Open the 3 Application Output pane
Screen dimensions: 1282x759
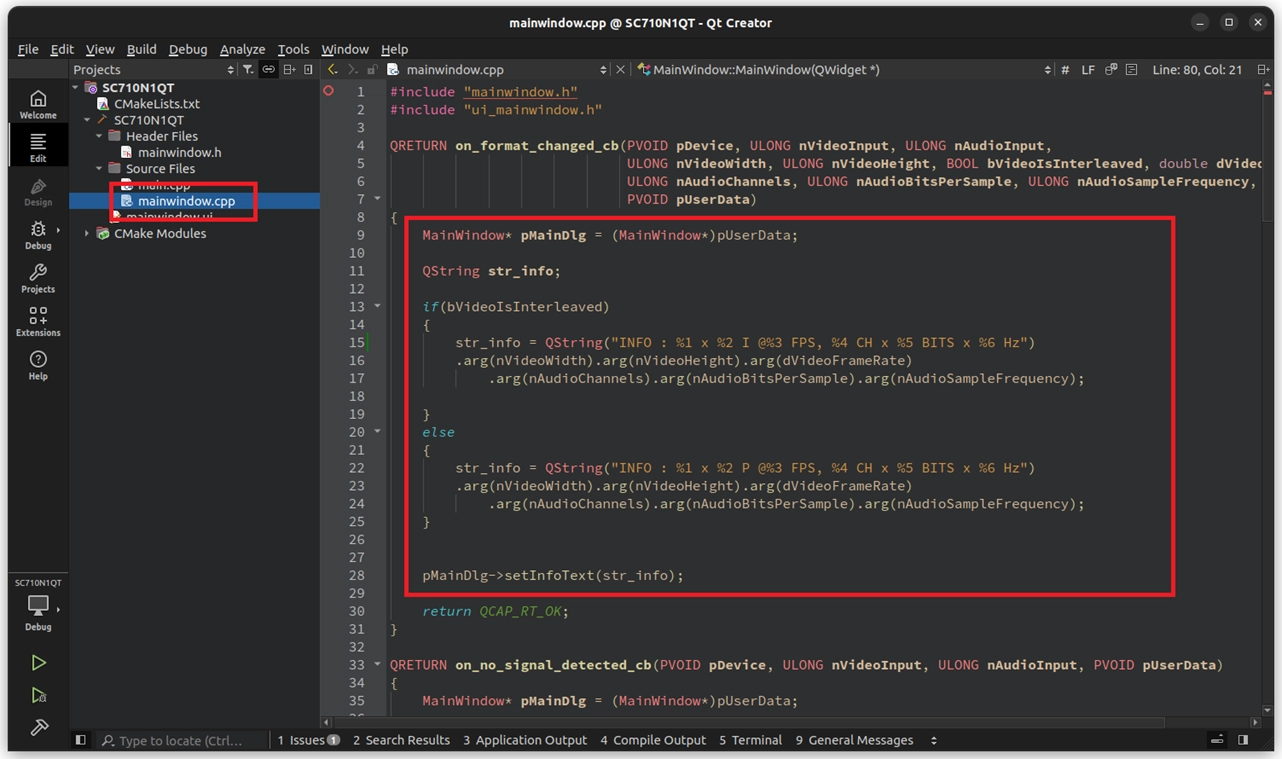pyautogui.click(x=525, y=740)
